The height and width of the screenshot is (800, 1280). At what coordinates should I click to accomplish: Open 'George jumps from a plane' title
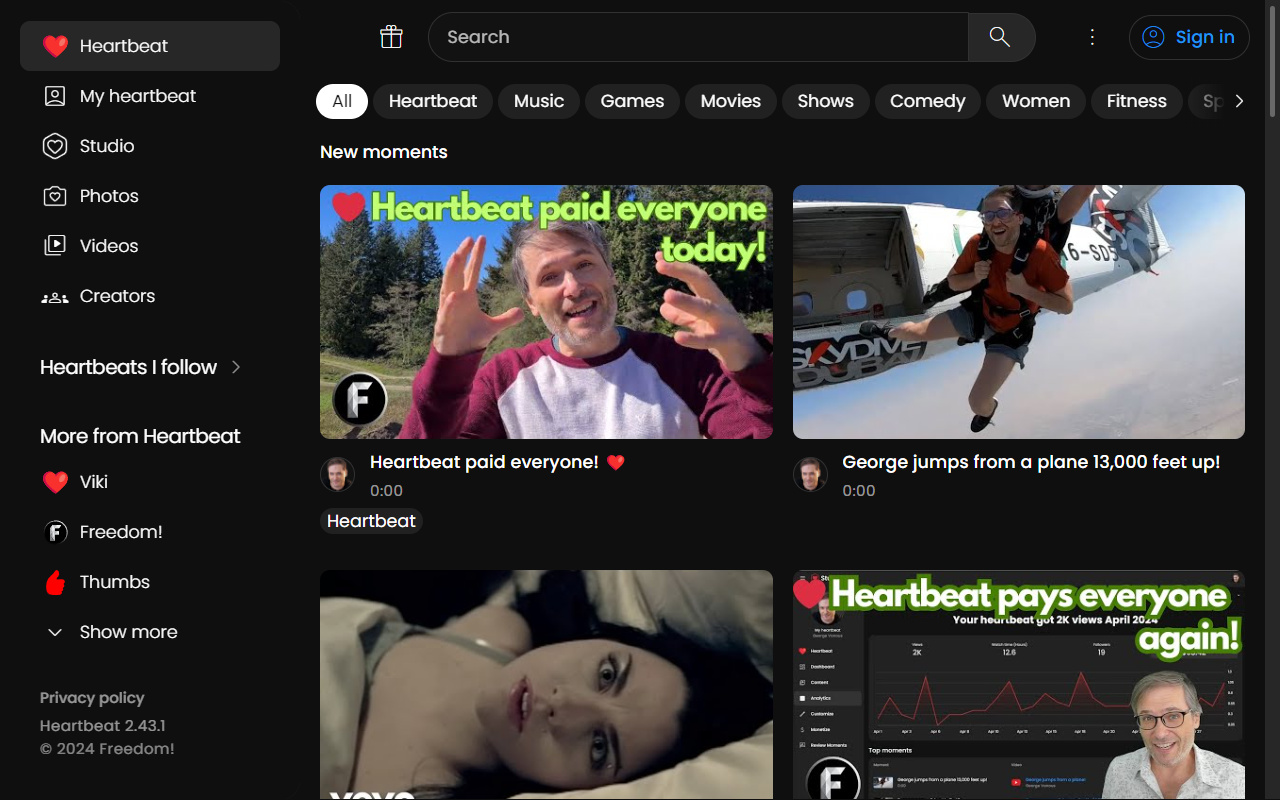(1031, 462)
